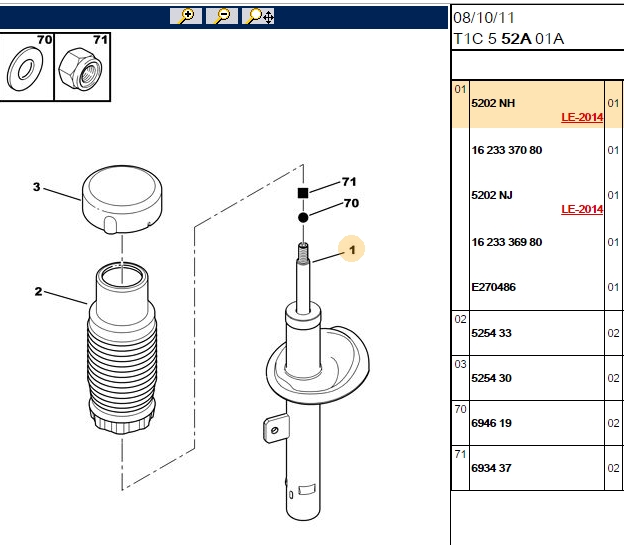Open the nut thumbnail labeled 71
Image resolution: width=624 pixels, height=545 pixels.
(x=82, y=67)
